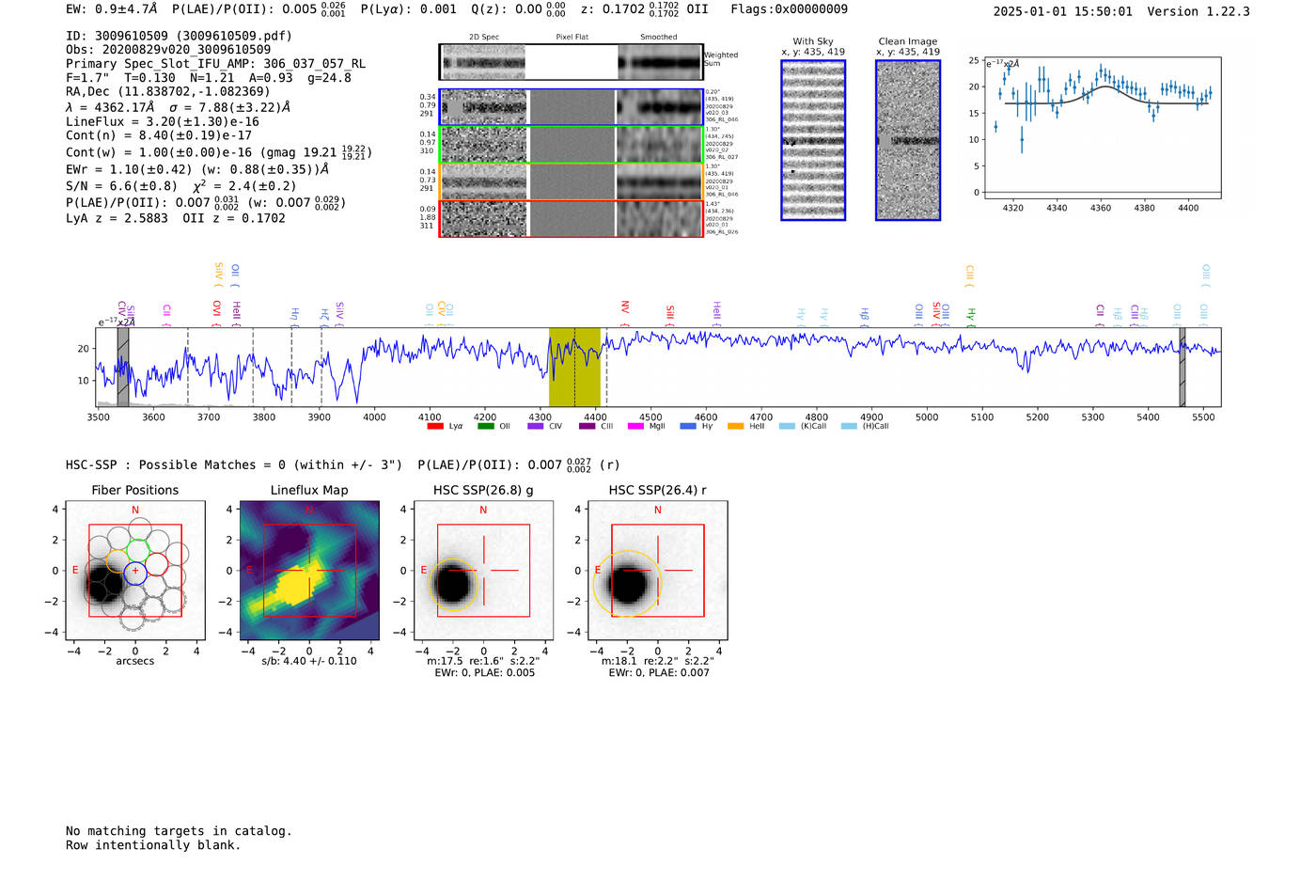
Task: Click 'Flags:0x00000009' in the header
Action: 790,9
